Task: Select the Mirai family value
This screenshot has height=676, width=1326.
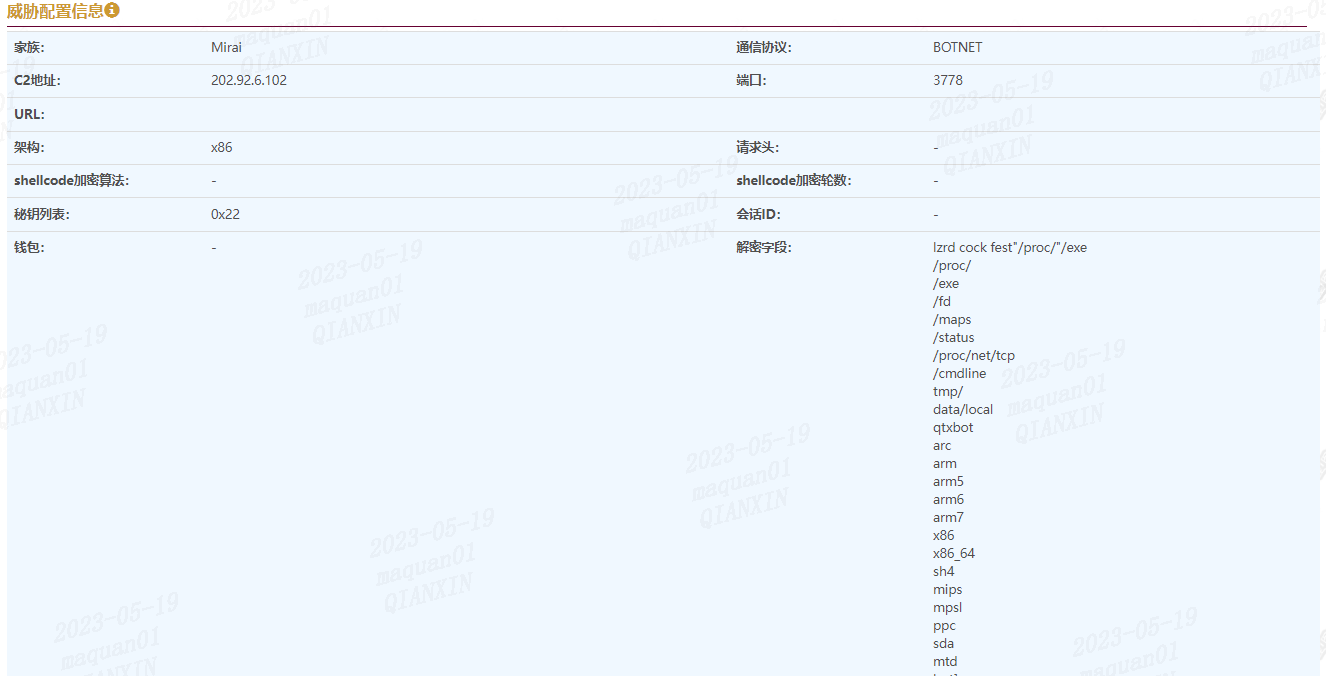Action: pyautogui.click(x=226, y=47)
